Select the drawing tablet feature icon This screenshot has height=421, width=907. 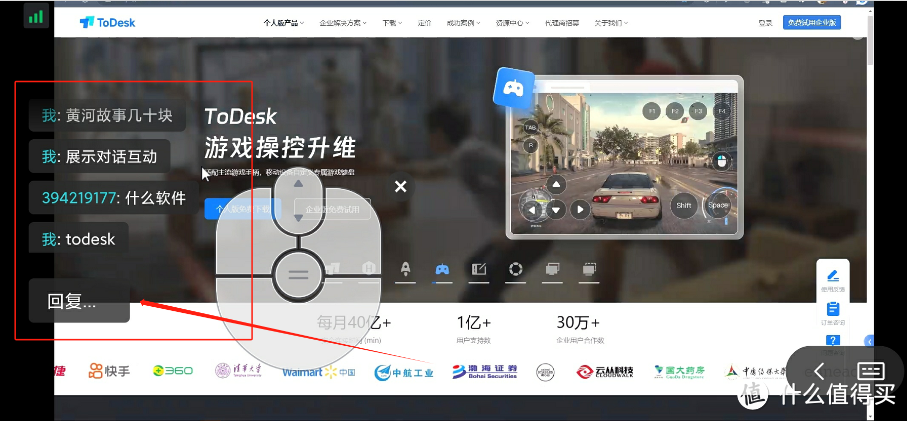point(479,269)
